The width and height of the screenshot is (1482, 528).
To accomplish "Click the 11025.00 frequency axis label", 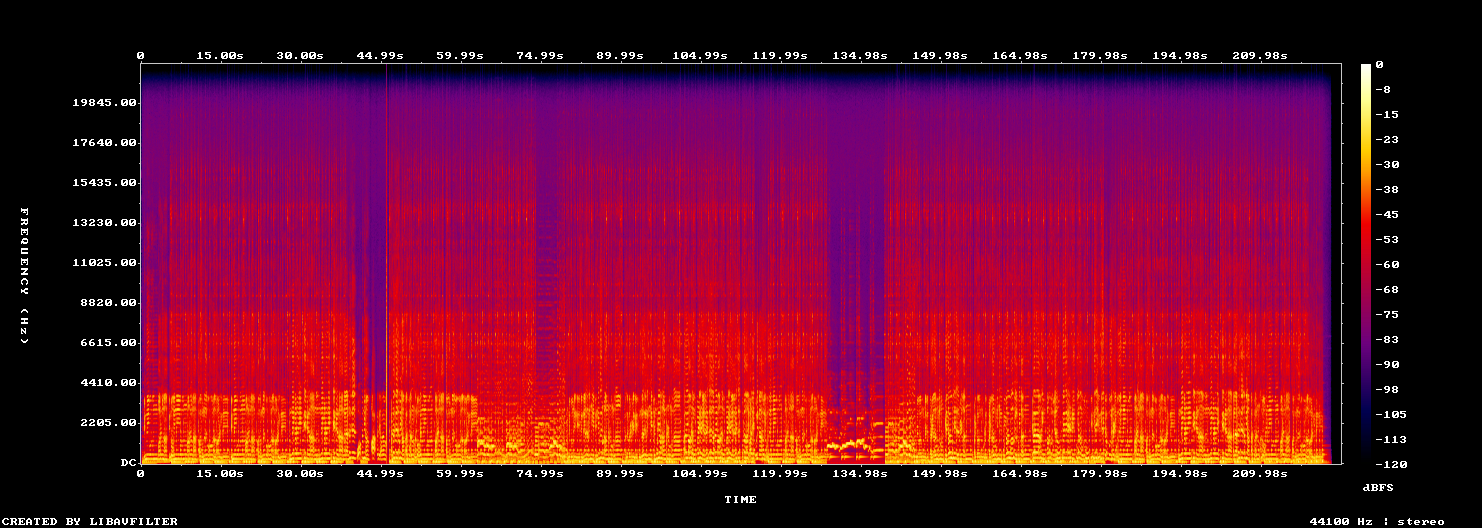I will click(104, 263).
